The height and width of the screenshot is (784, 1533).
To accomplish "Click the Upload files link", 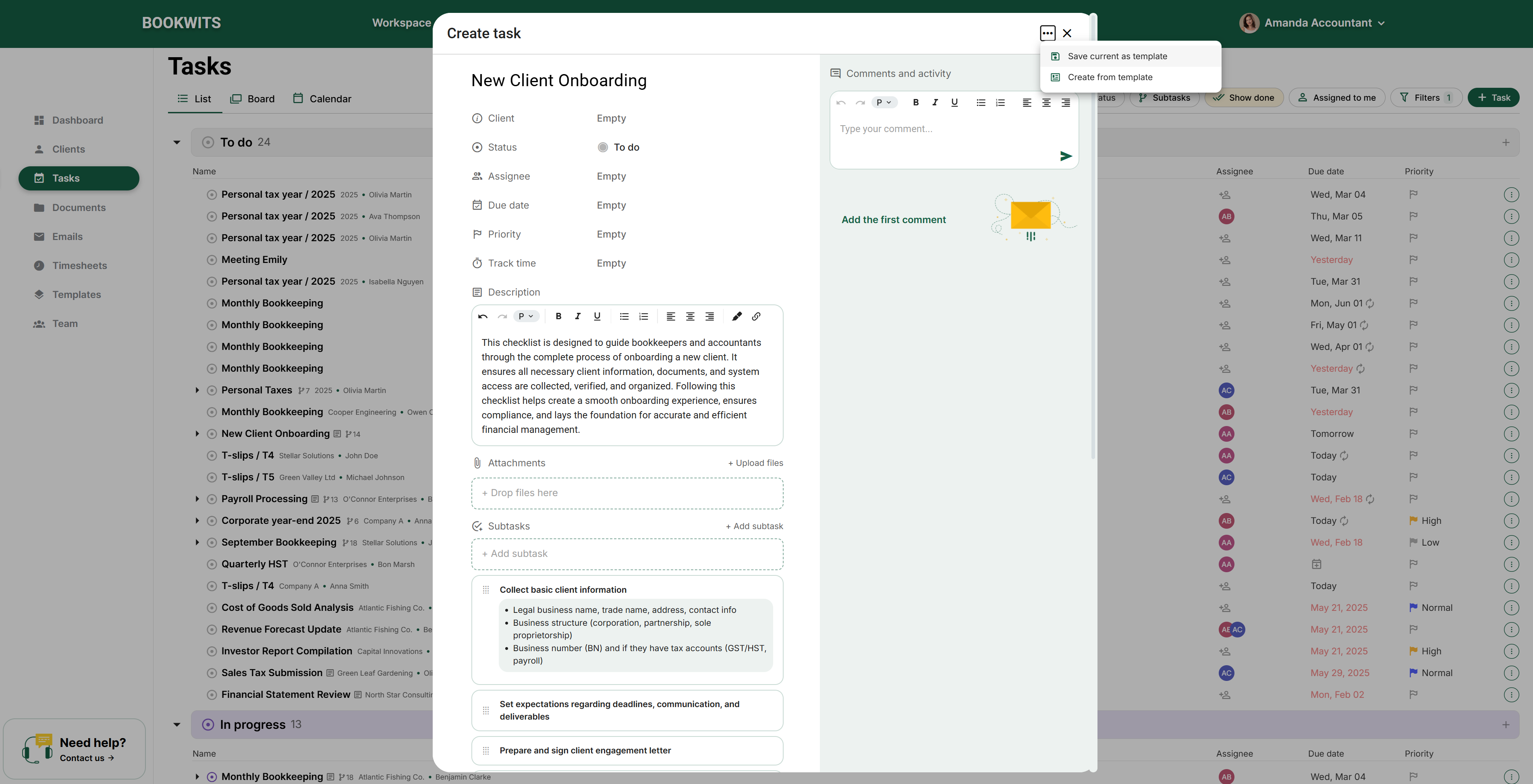I will (x=755, y=463).
